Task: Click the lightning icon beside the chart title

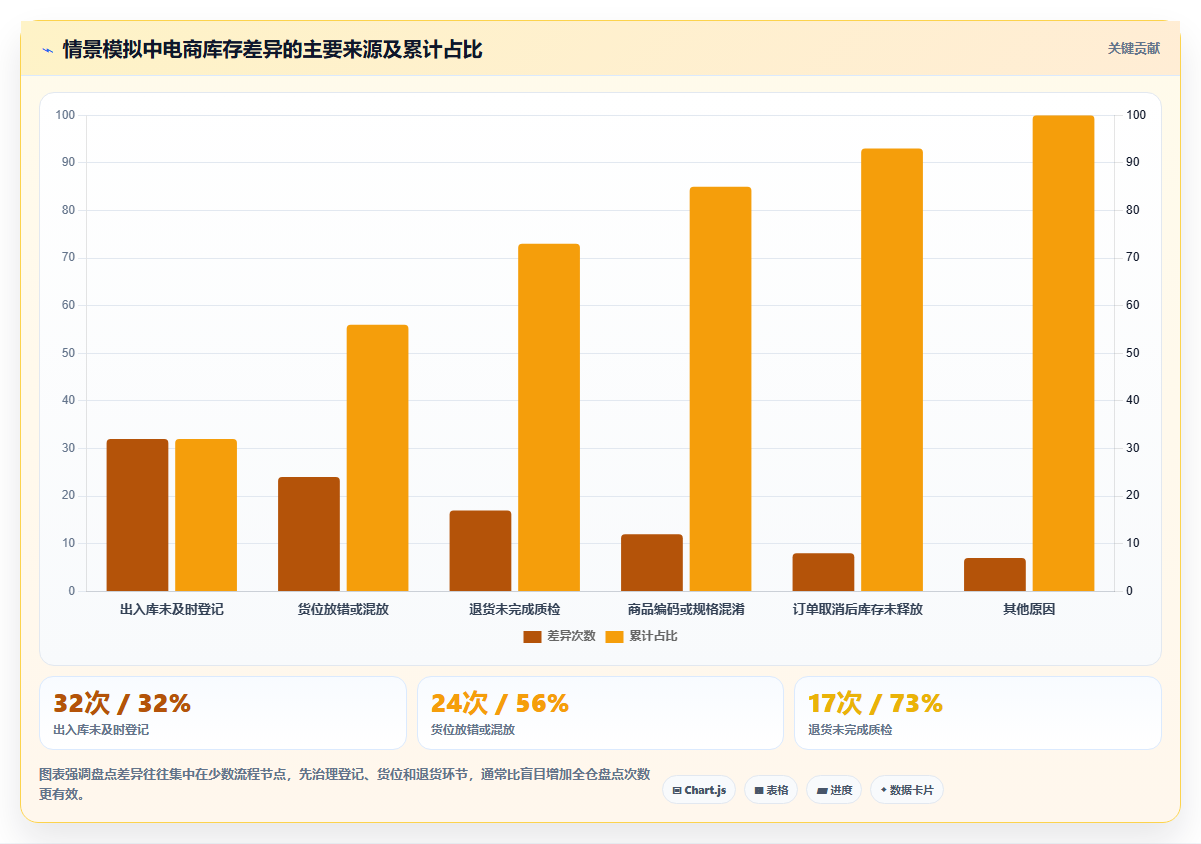Action: 47,50
